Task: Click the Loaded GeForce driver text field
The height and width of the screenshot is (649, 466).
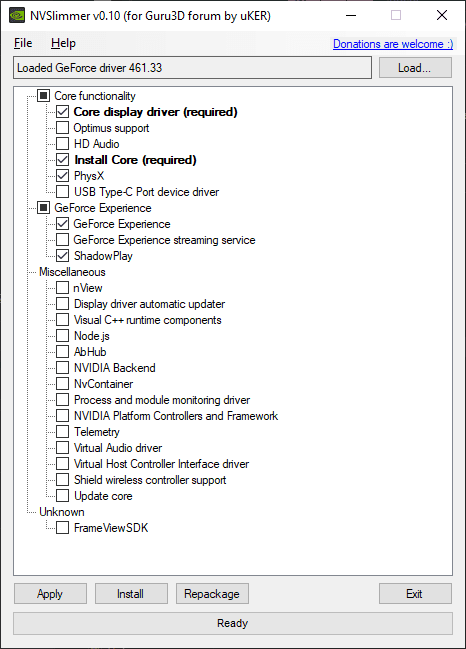Action: [192, 68]
